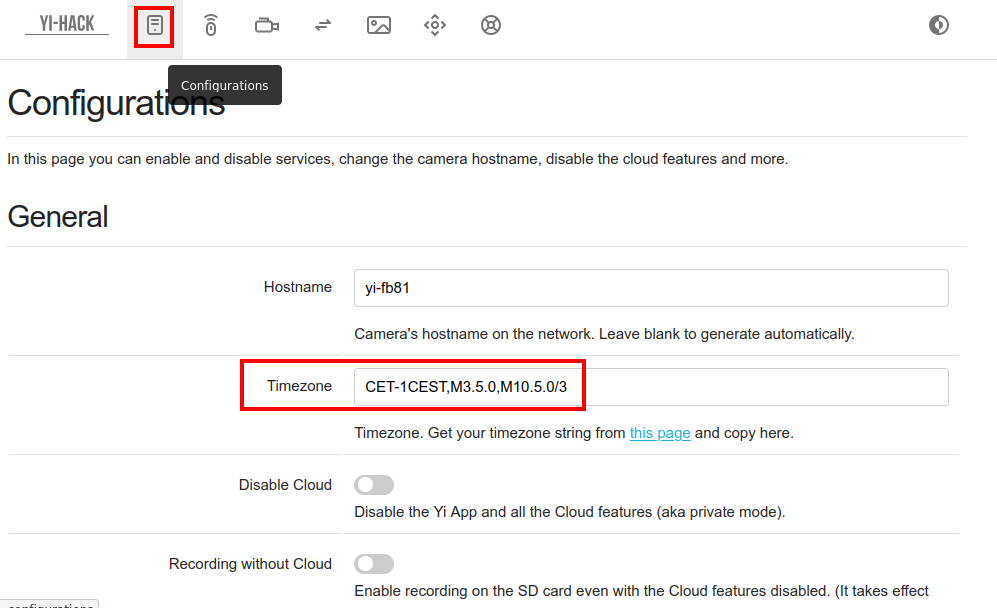Focus the Hostname field containing yi-fb81
The image size is (997, 608).
tap(650, 288)
